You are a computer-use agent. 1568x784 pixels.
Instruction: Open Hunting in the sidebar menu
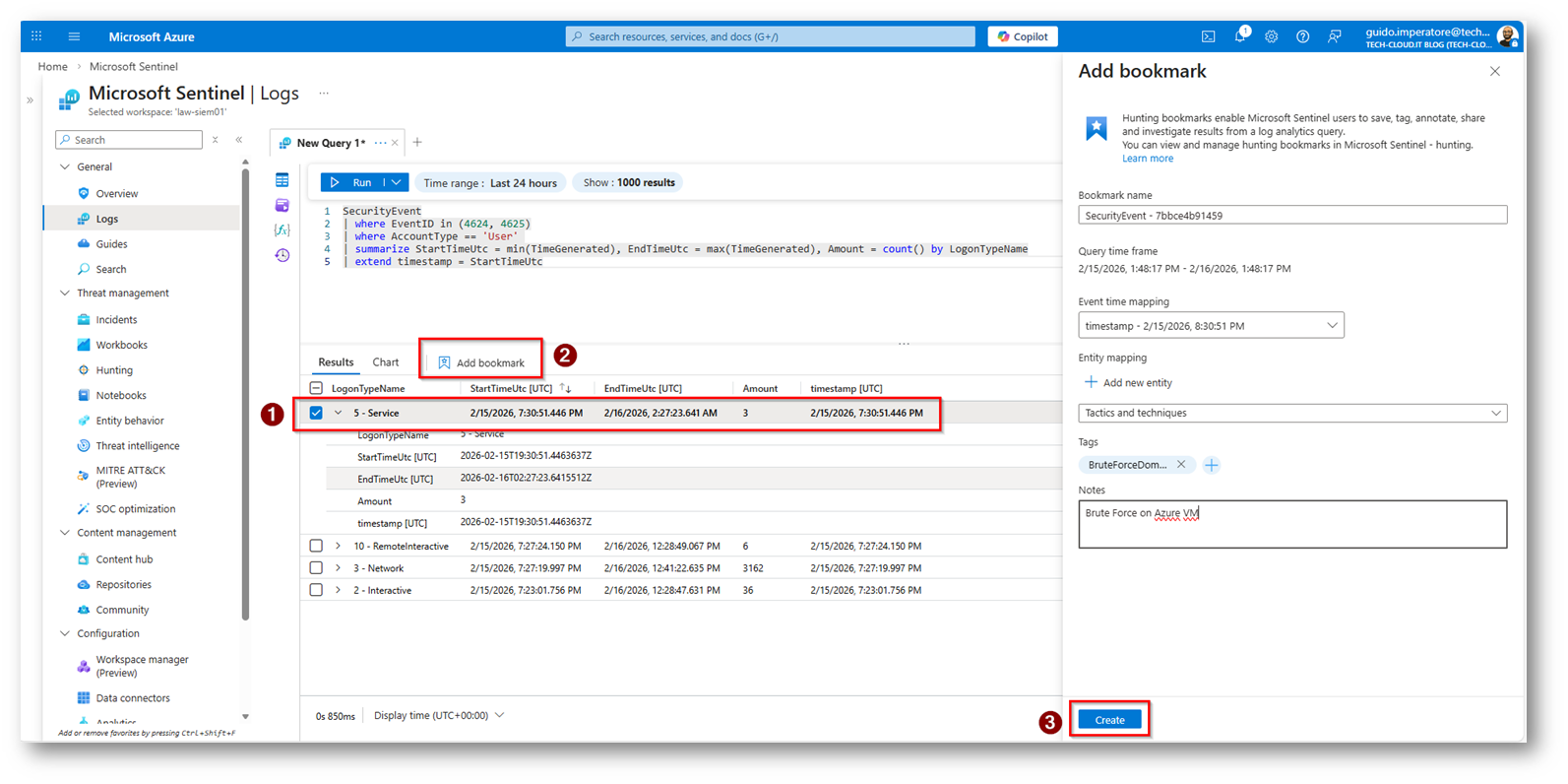click(114, 370)
